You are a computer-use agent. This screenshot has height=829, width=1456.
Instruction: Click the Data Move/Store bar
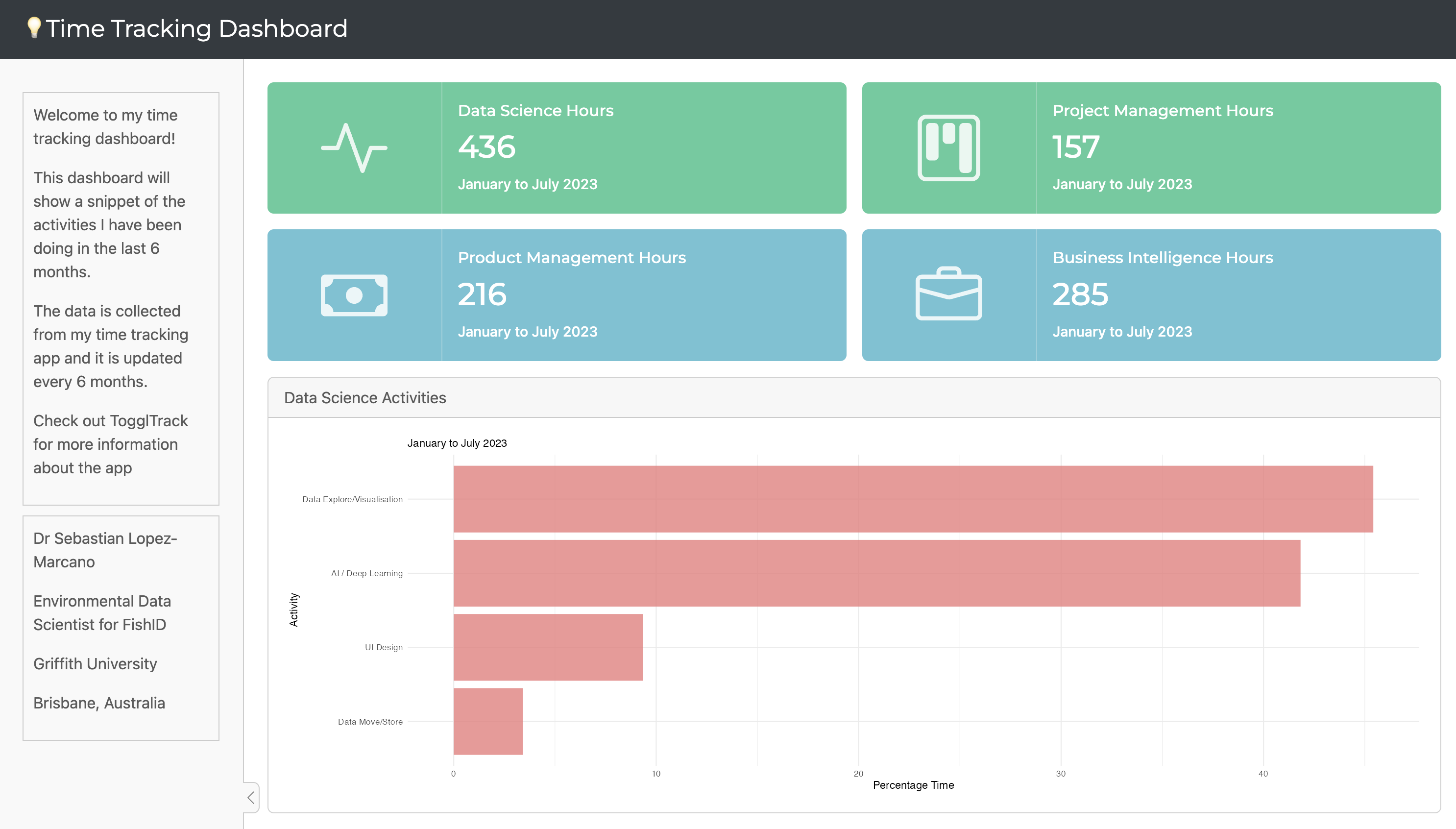coord(488,721)
